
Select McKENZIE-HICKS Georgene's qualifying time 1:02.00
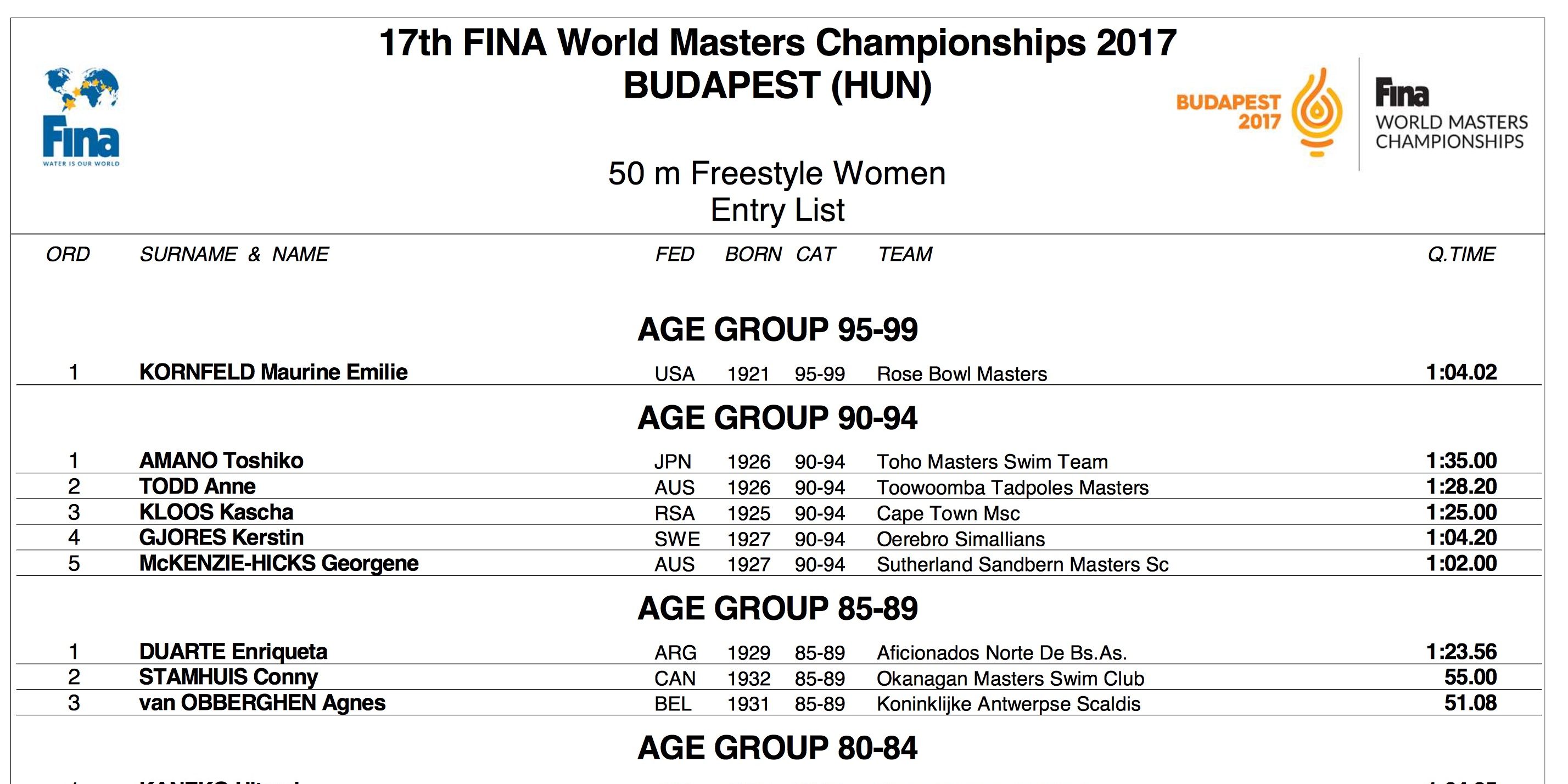pos(1461,564)
